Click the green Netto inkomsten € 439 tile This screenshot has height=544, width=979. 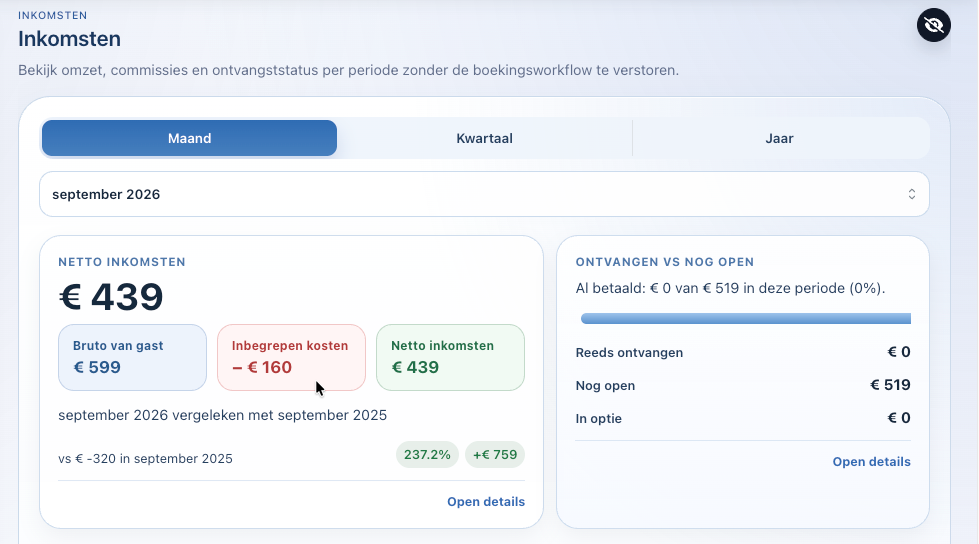(450, 357)
